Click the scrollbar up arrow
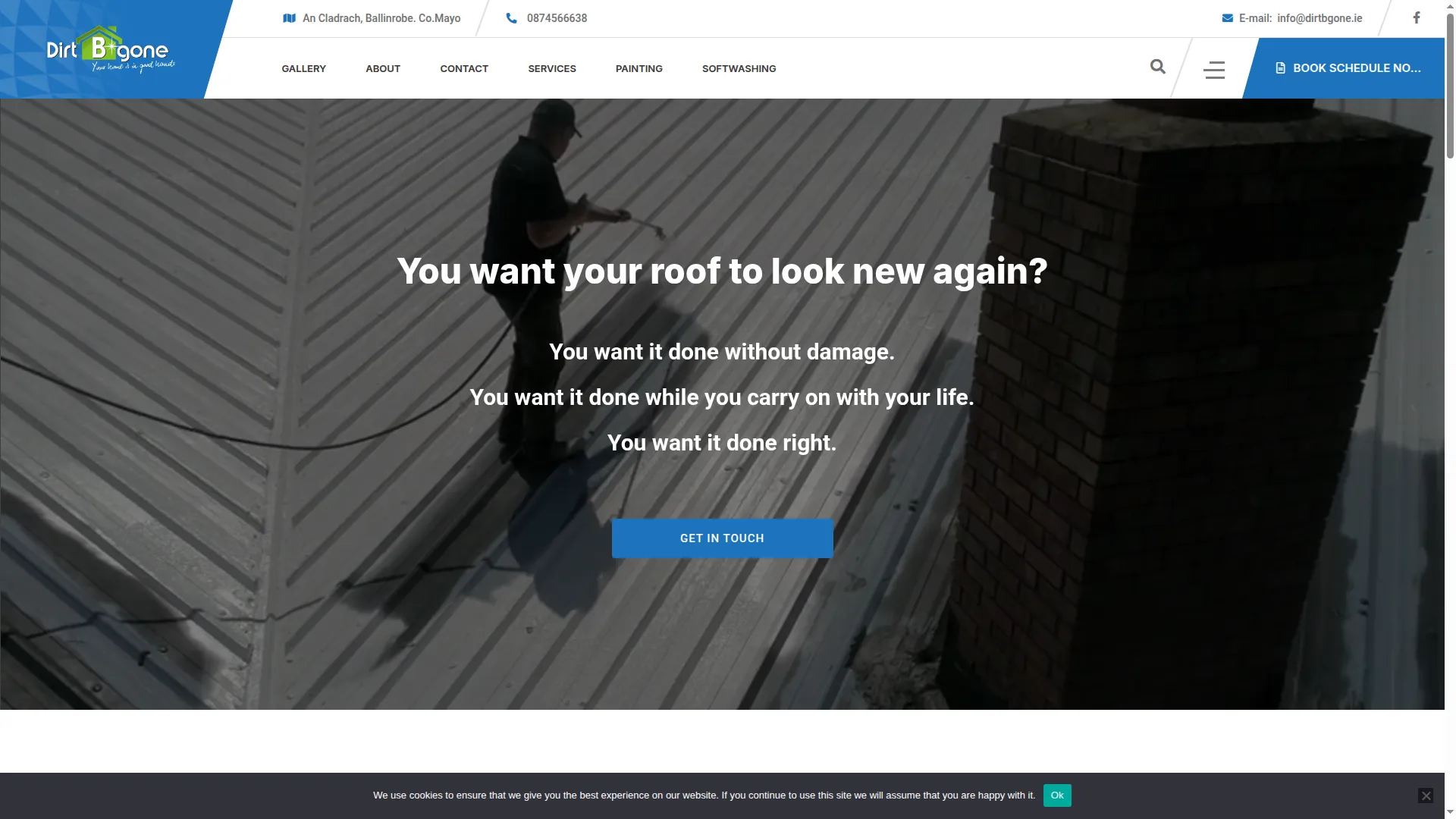This screenshot has width=1456, height=819. coord(1450,5)
